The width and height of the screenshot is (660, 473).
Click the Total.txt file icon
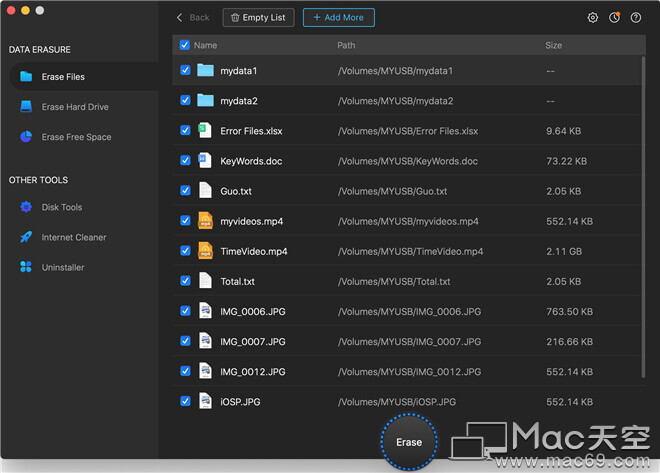click(x=205, y=281)
